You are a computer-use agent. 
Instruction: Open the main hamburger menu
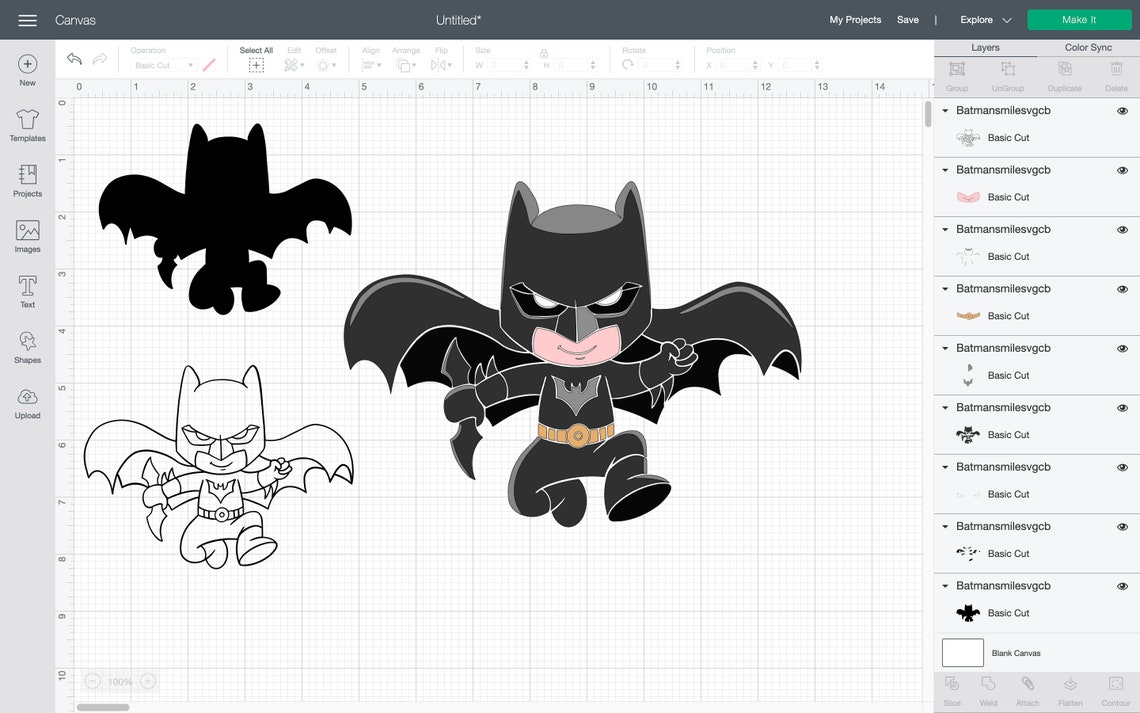click(27, 19)
